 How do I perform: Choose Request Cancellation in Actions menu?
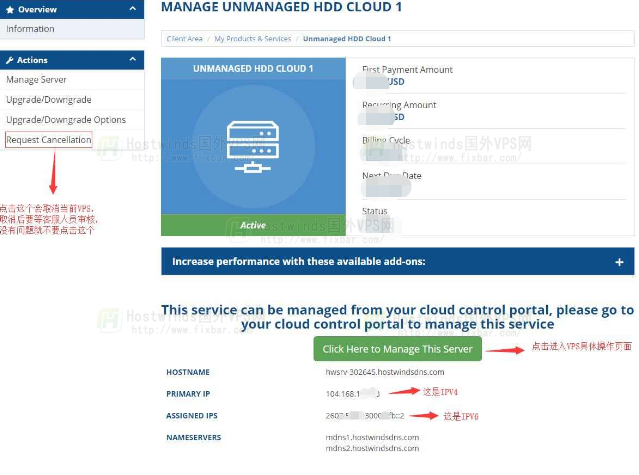coord(49,140)
